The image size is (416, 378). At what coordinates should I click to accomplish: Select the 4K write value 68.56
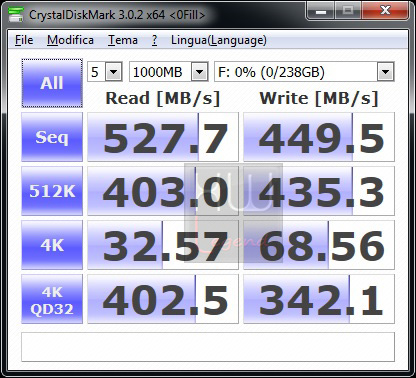[319, 245]
